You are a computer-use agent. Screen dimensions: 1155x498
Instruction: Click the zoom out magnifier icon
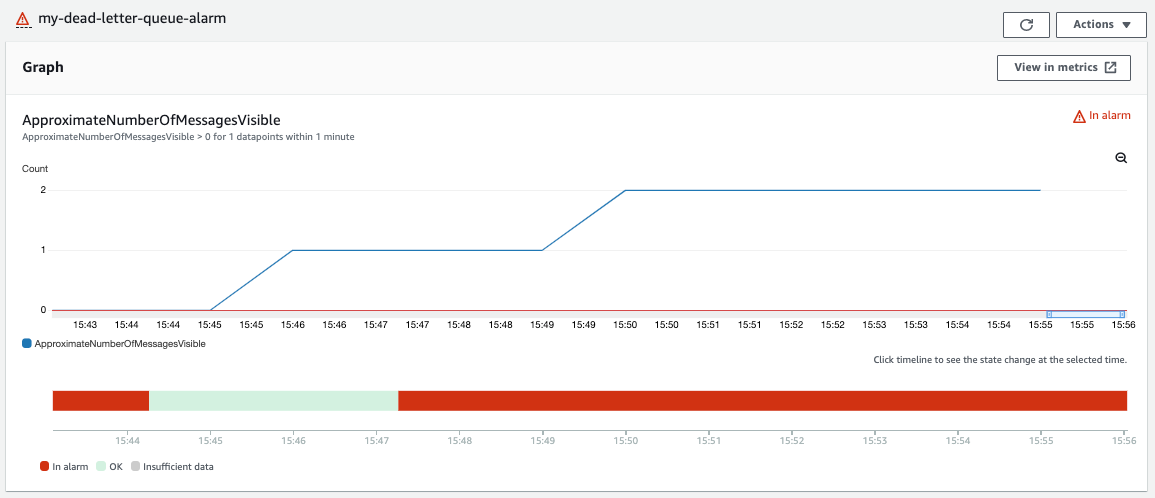pyautogui.click(x=1121, y=158)
